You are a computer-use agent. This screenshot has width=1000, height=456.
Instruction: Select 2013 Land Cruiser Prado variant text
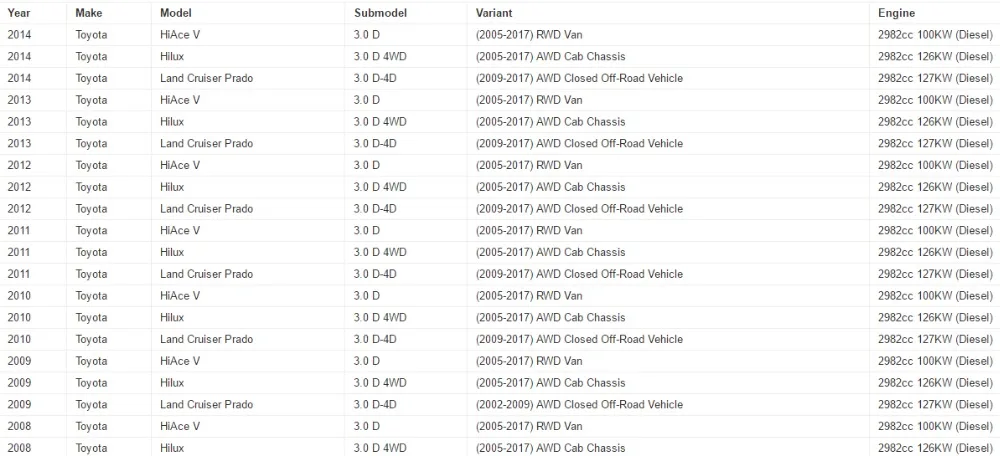pos(579,143)
